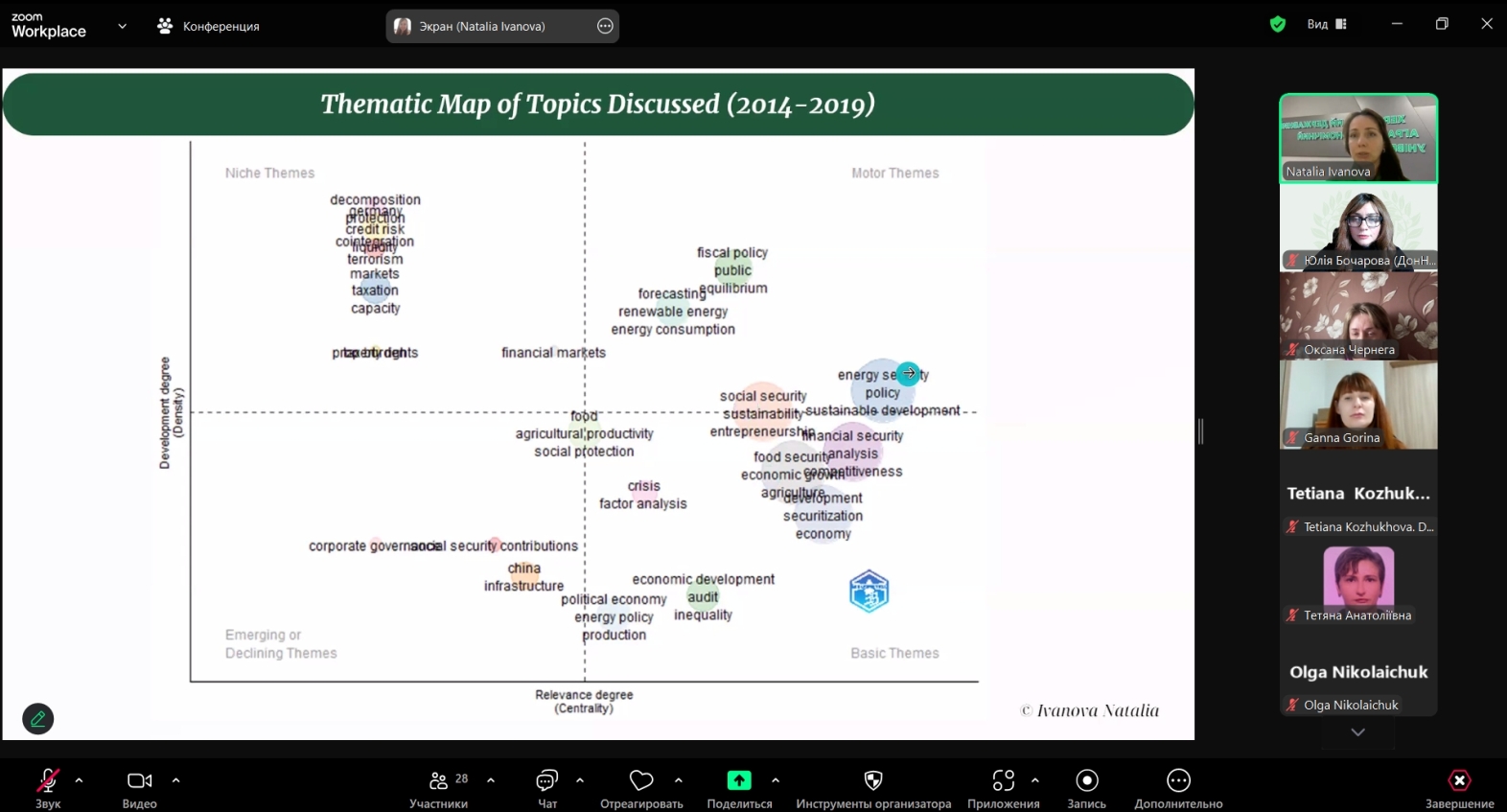Click the muted mic icon on Ganna Gorina's tile
This screenshot has height=812, width=1507.
tap(1292, 437)
